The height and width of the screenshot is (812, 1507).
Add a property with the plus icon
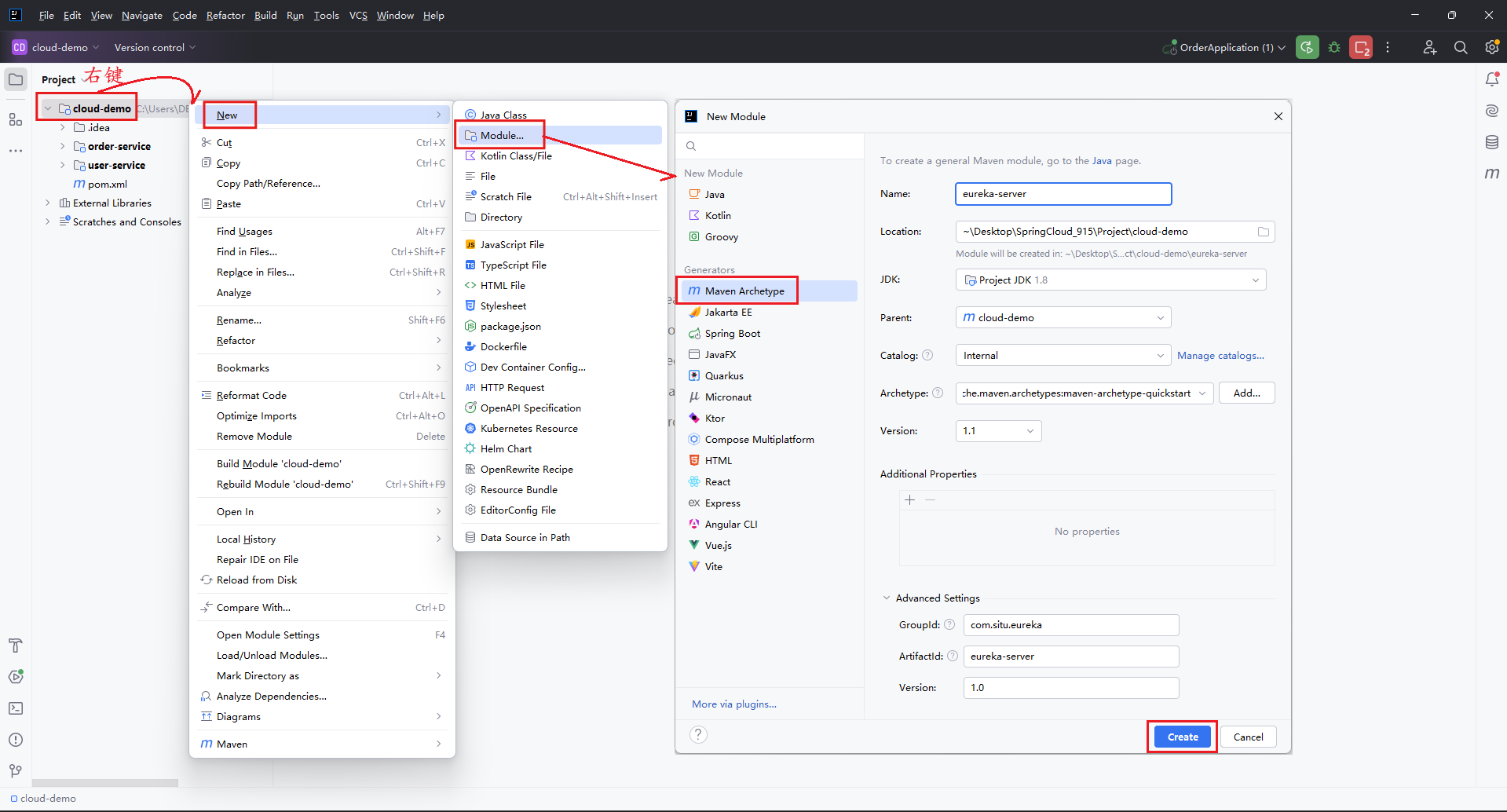[x=910, y=500]
